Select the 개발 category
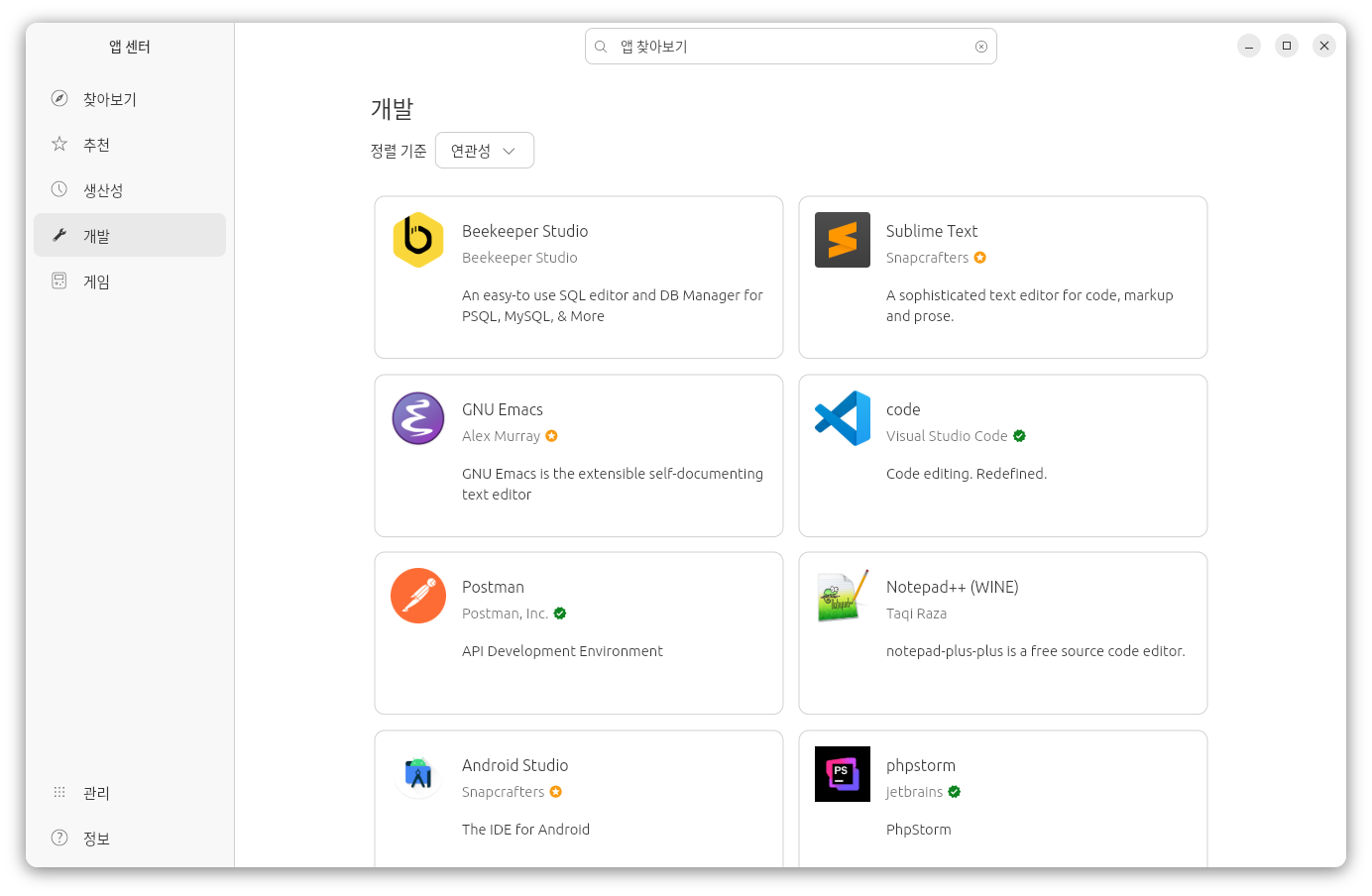This screenshot has height=896, width=1372. 130,235
